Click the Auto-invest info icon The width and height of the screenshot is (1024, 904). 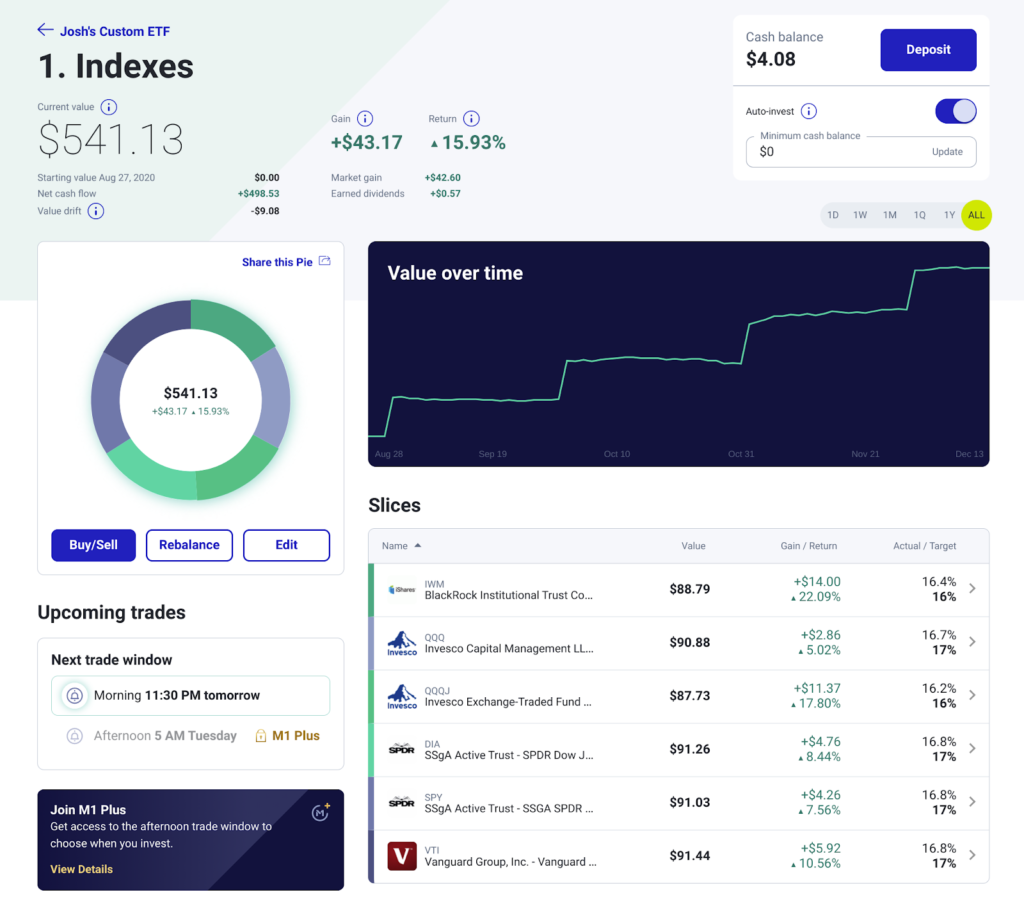[x=809, y=112]
